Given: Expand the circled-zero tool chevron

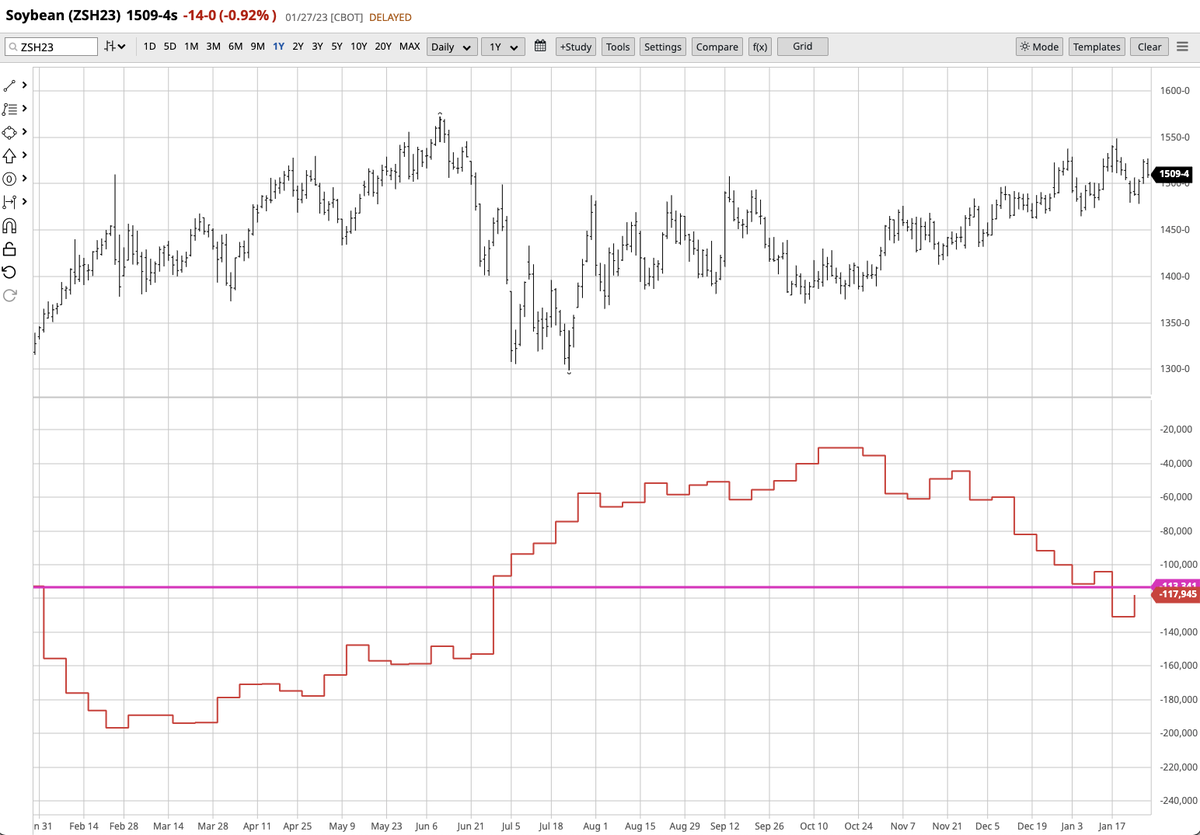Looking at the screenshot, I should tap(23, 179).
